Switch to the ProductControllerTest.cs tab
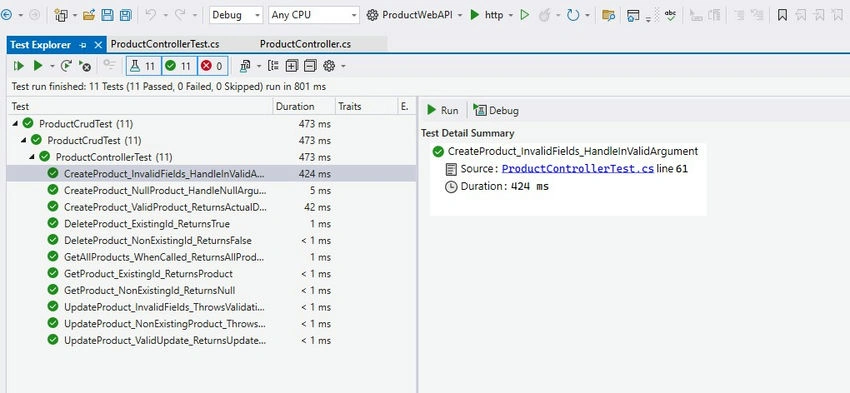 coord(165,44)
